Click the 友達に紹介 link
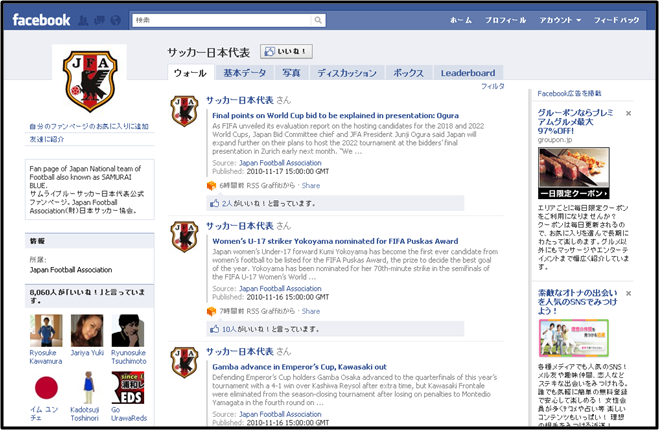 (47, 139)
